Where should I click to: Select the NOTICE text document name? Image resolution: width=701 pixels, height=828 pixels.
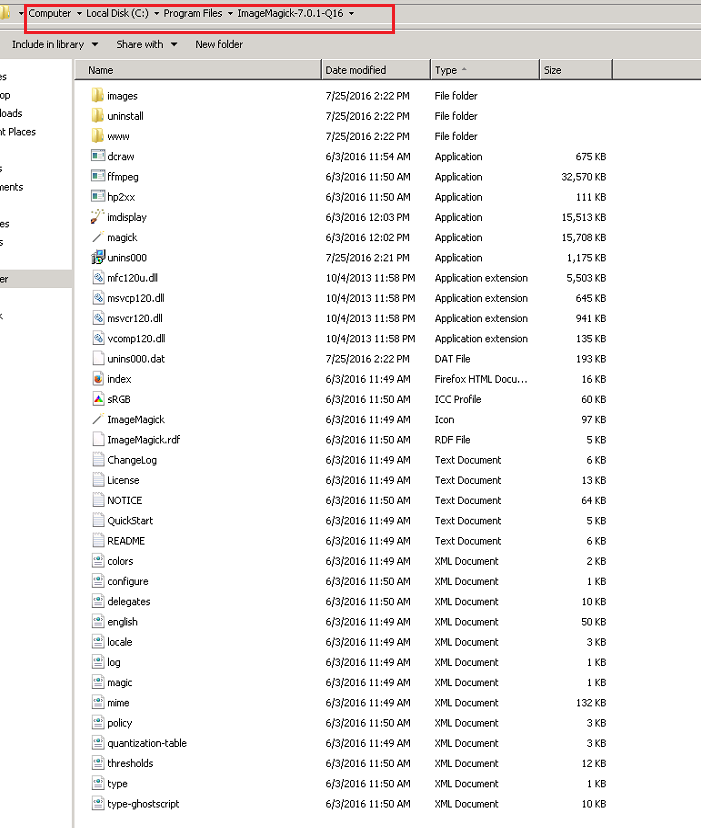pos(125,500)
